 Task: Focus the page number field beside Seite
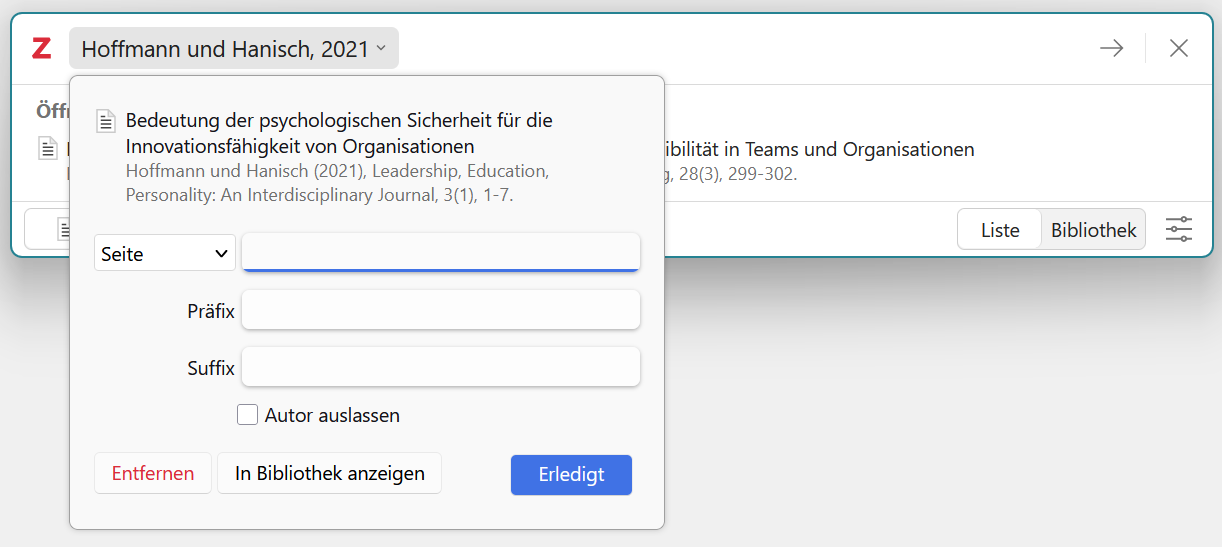tap(441, 252)
